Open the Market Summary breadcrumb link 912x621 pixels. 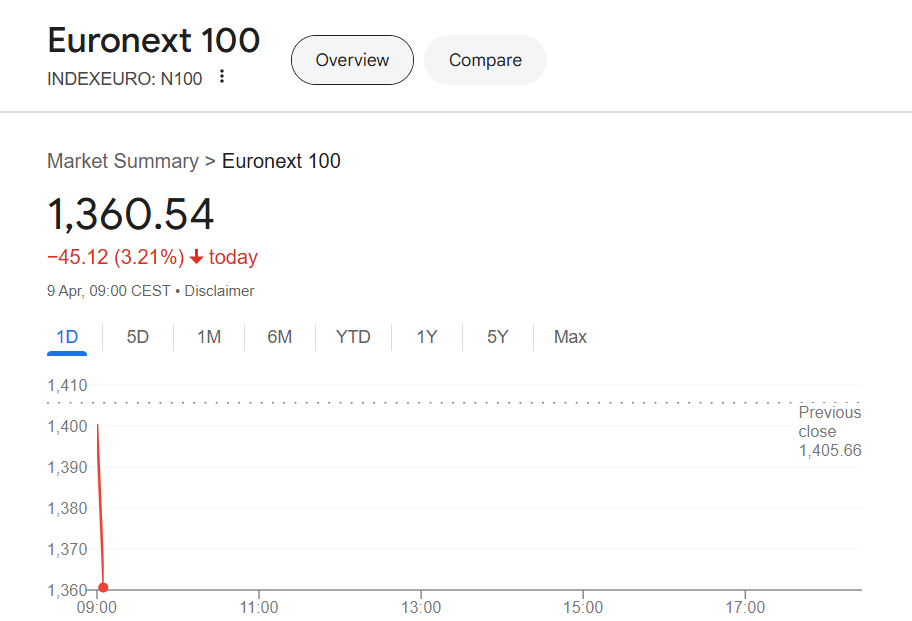(x=123, y=161)
